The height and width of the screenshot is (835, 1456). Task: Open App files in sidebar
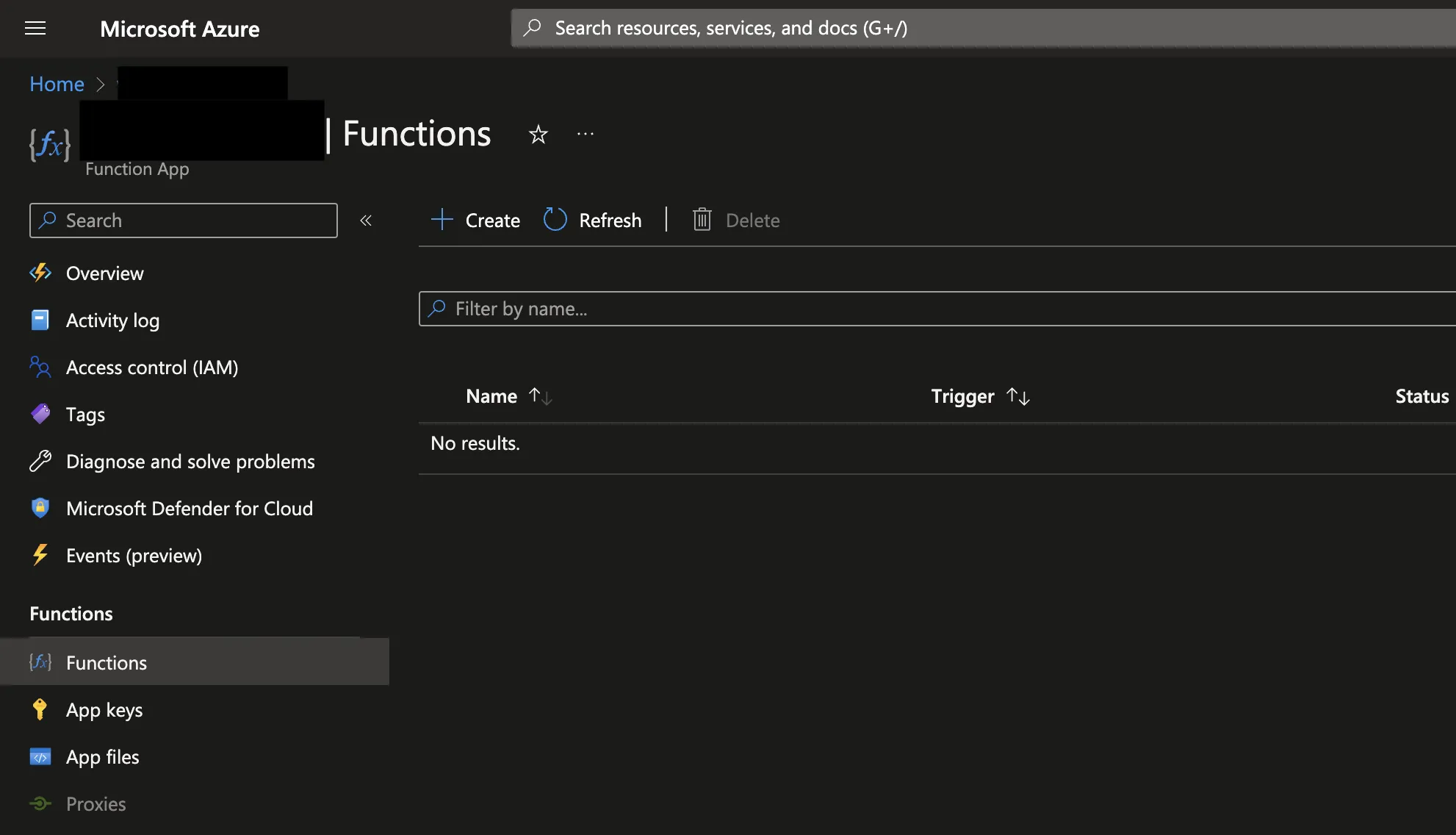click(x=102, y=757)
